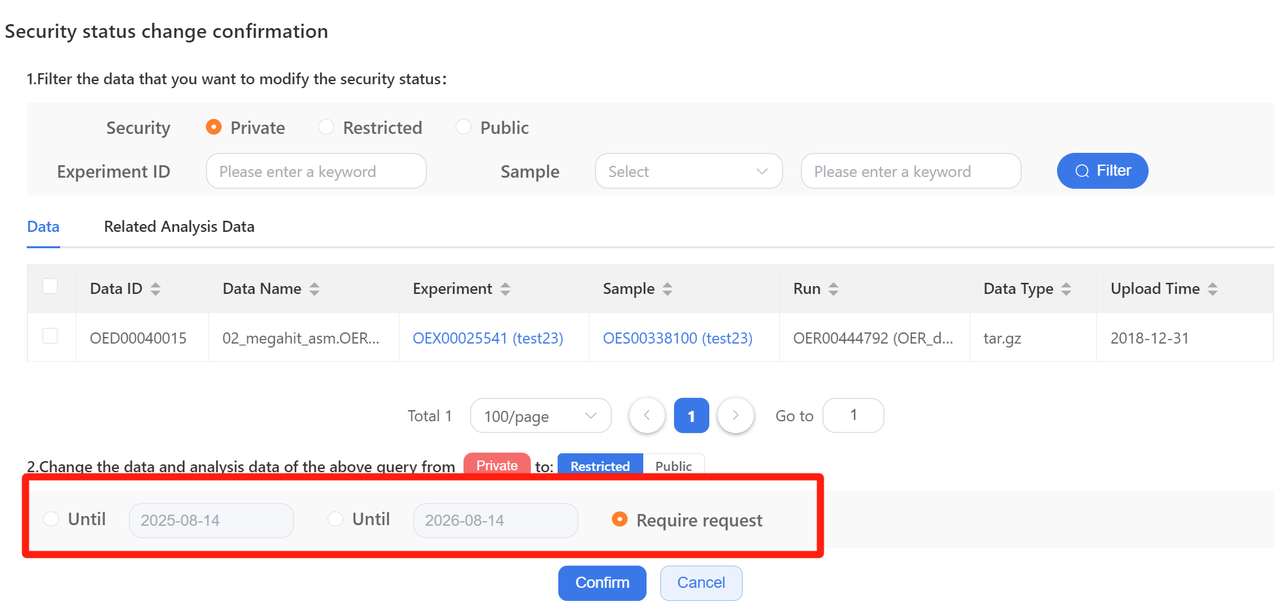The image size is (1280, 612).
Task: Switch target status to Public
Action: click(x=673, y=466)
